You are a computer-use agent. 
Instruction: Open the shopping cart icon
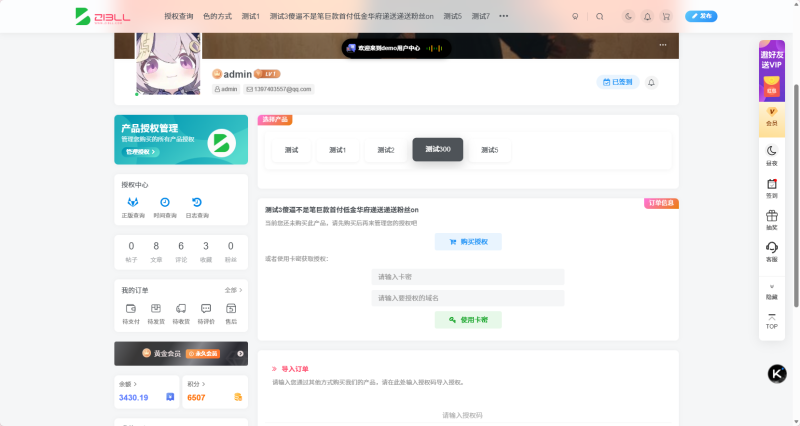[666, 16]
